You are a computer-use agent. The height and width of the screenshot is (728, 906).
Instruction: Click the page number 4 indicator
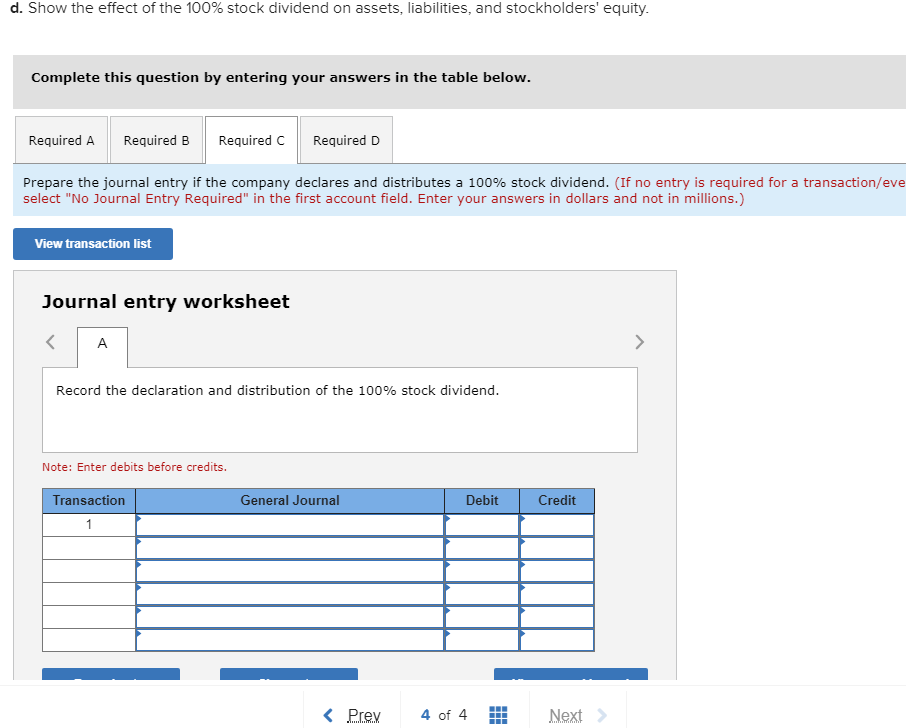[426, 715]
